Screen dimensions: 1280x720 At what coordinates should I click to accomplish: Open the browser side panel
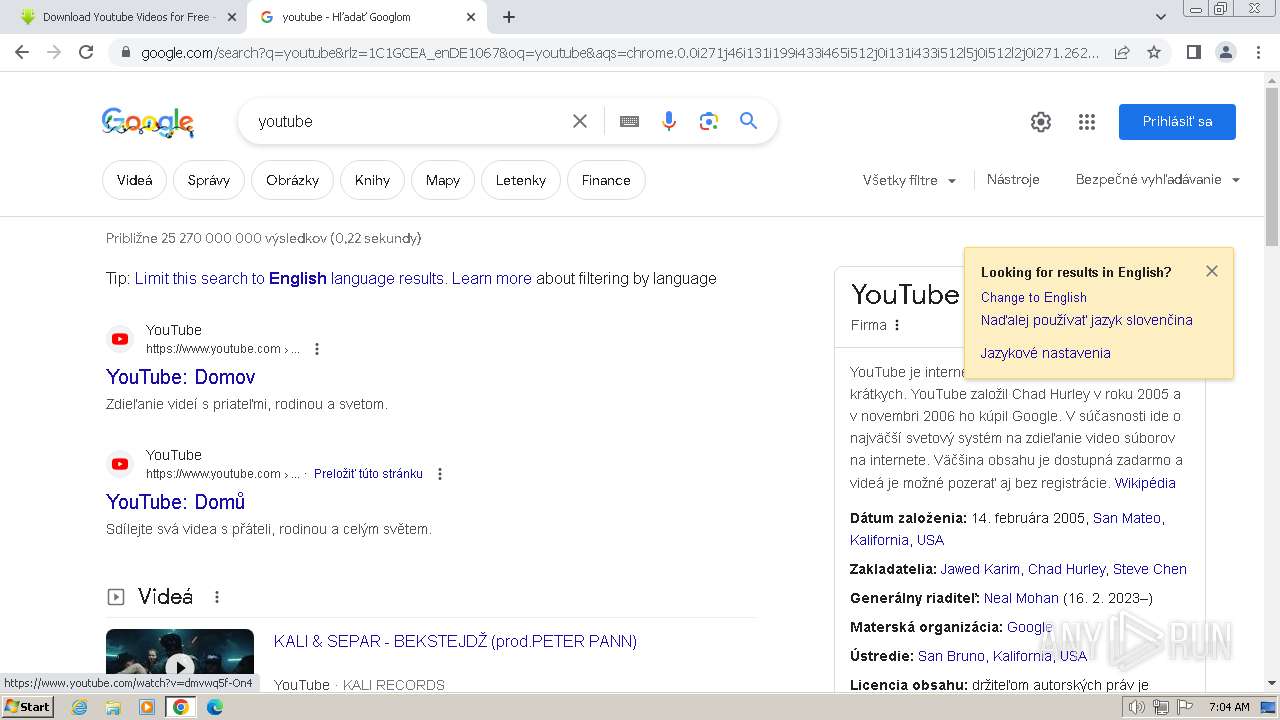coord(1193,52)
